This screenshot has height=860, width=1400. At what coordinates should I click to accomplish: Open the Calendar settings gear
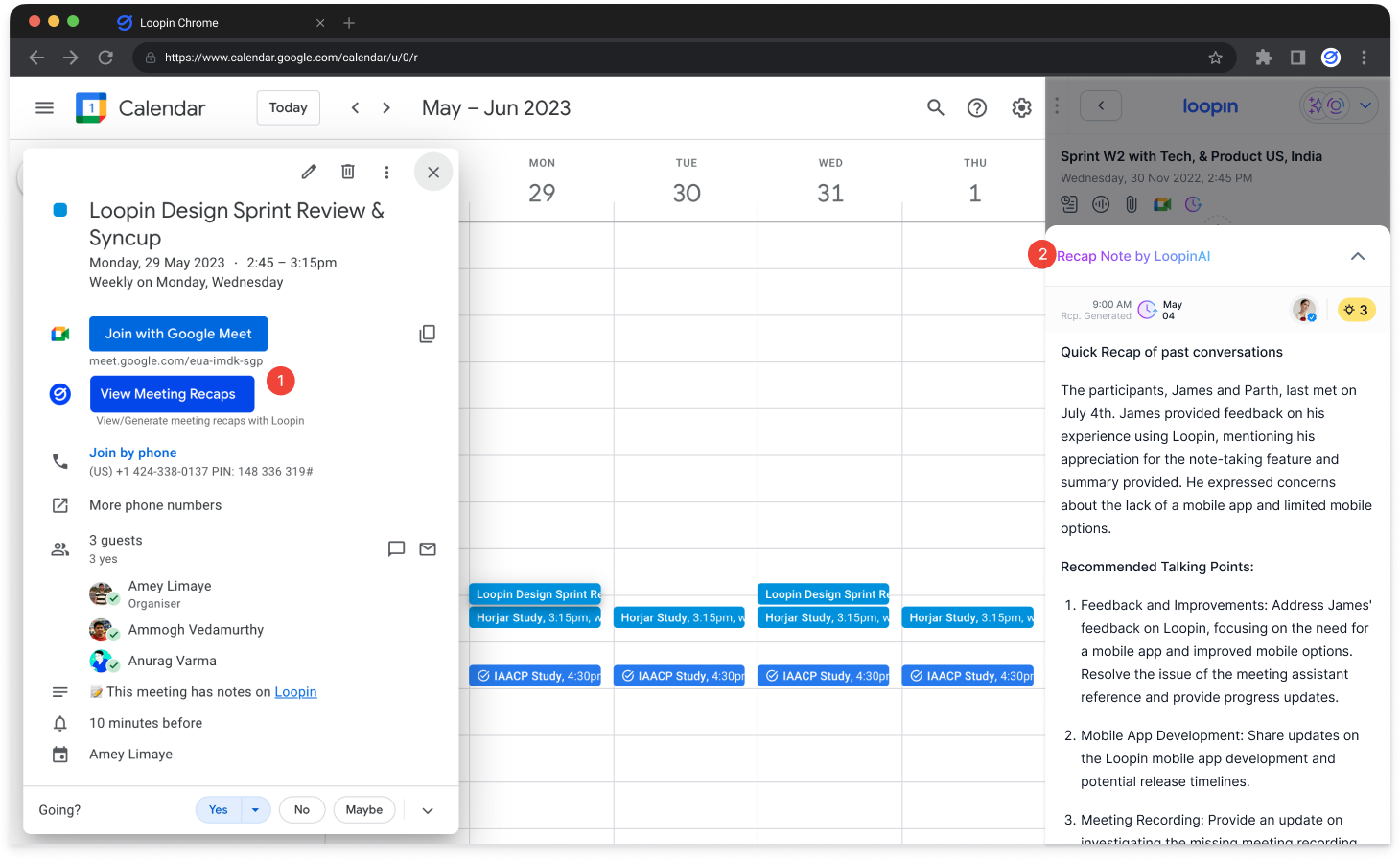tap(1022, 108)
